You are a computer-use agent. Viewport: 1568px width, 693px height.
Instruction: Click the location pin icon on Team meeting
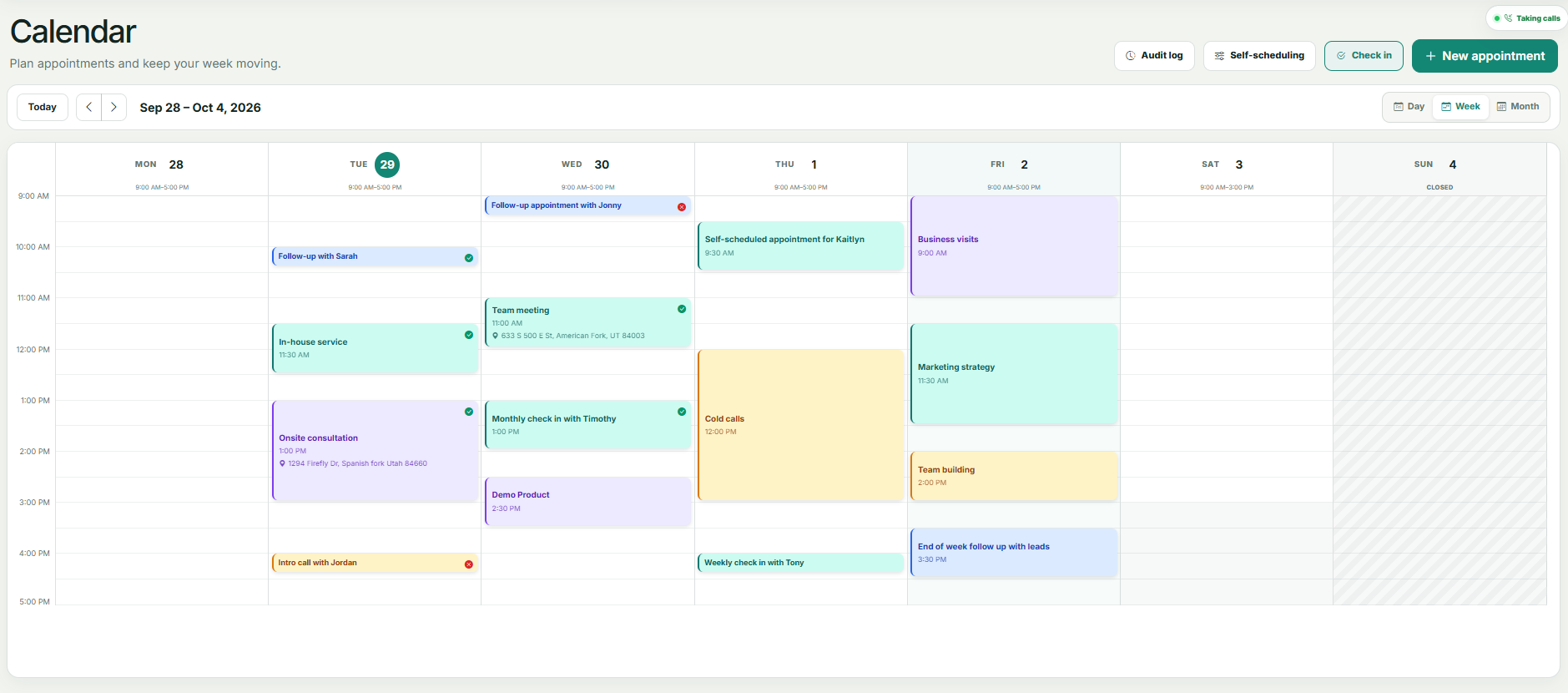pyautogui.click(x=496, y=336)
